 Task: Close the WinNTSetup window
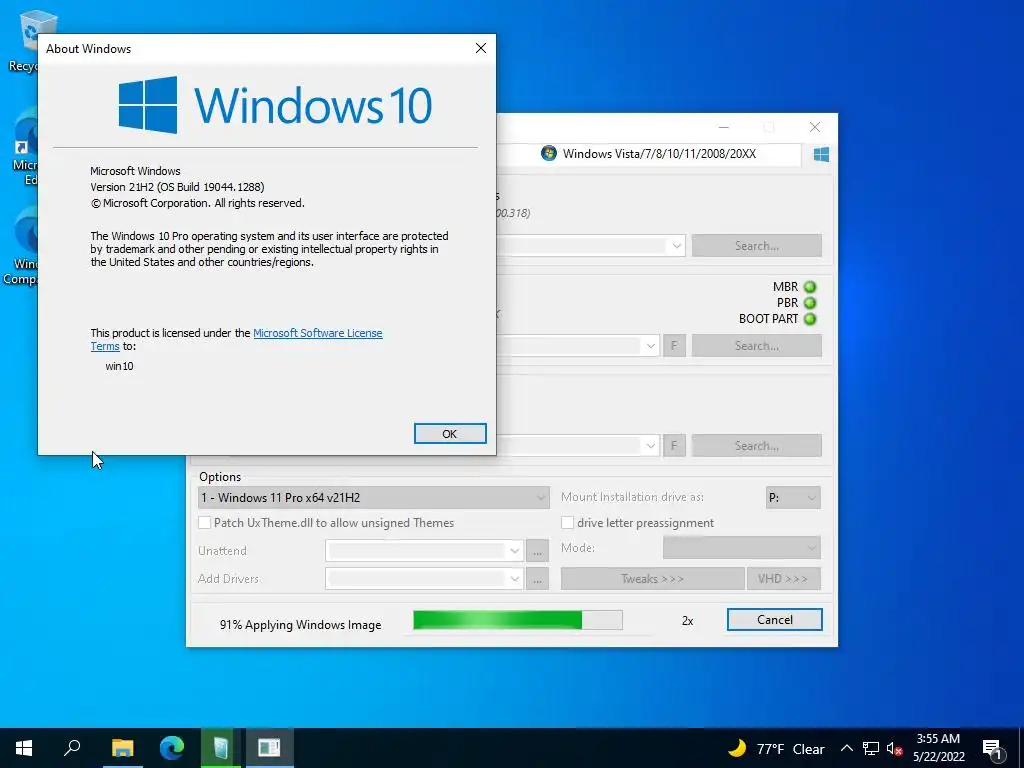click(x=814, y=127)
